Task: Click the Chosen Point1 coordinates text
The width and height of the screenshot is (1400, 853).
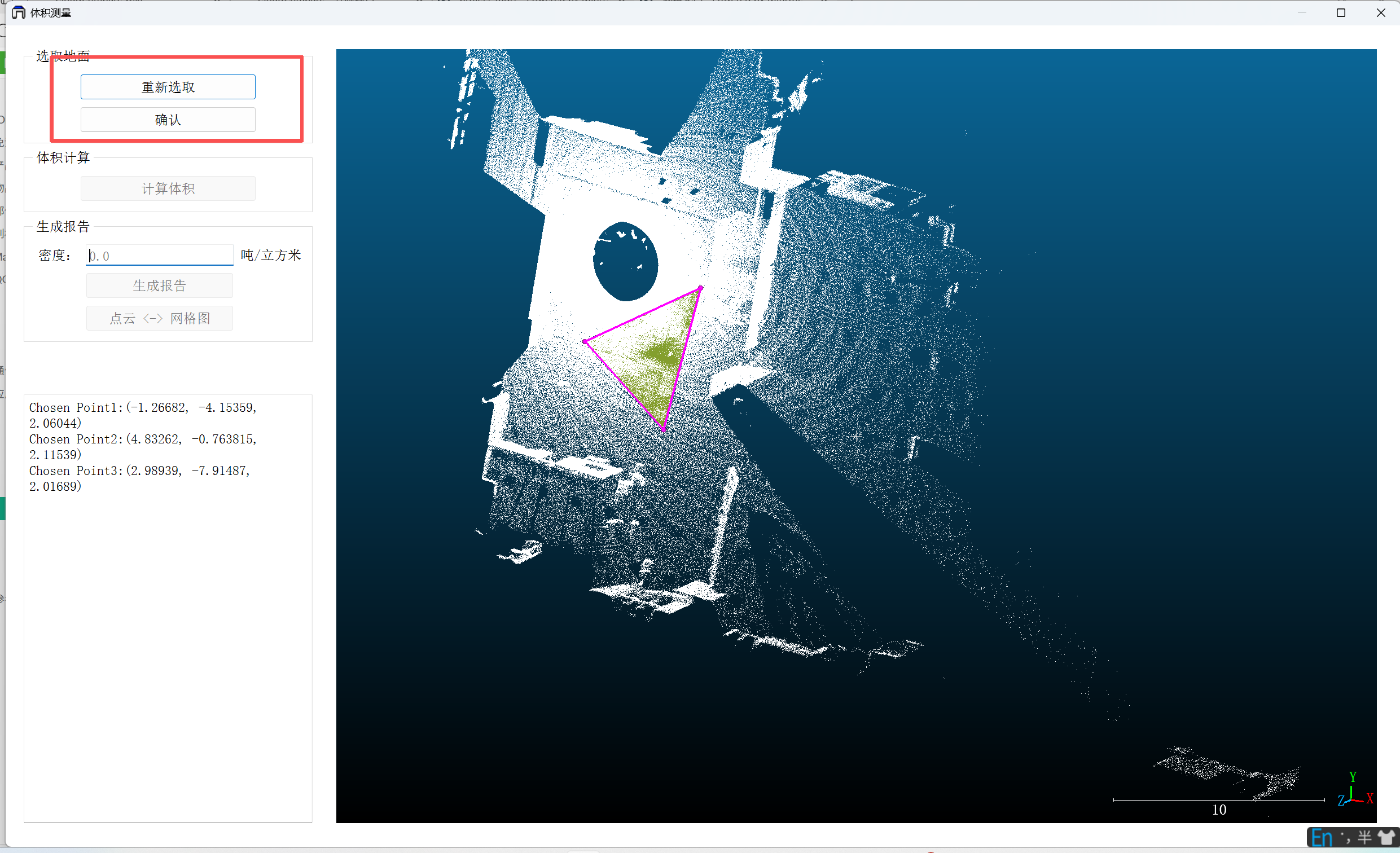Action: 143,415
